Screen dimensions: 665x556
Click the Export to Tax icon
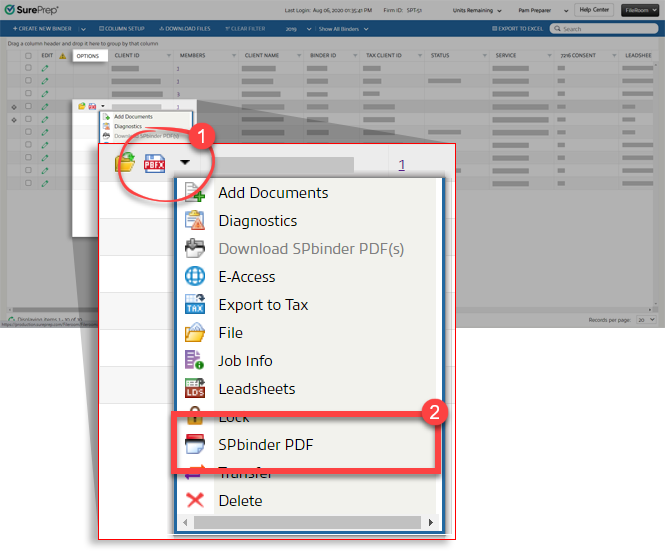click(195, 304)
